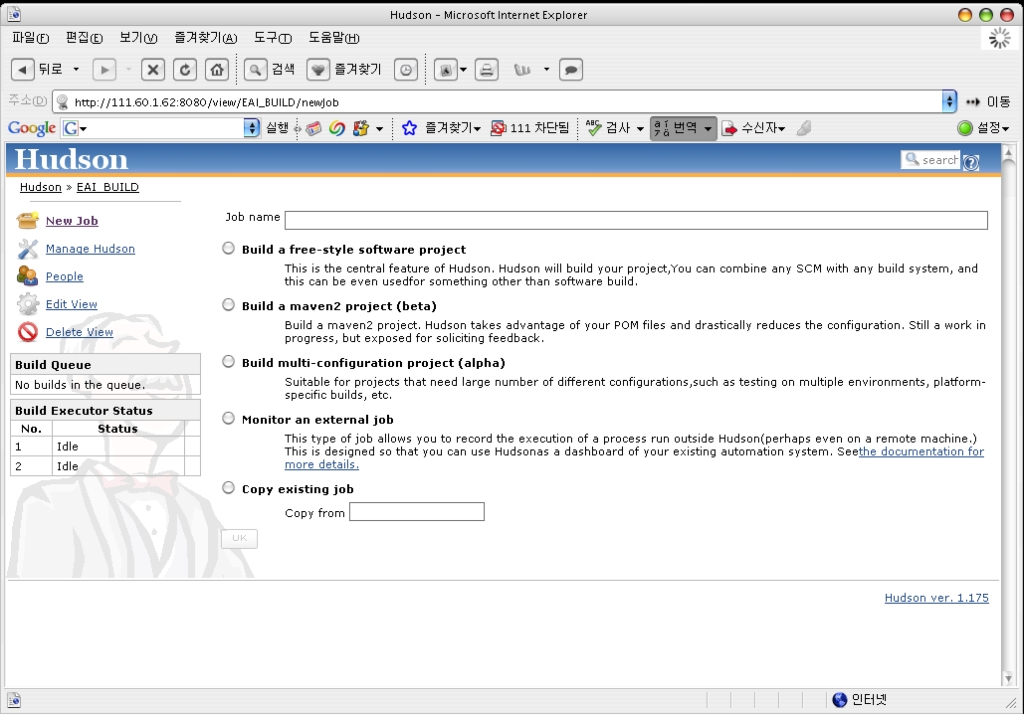Open the 번역 translate dropdown

tap(708, 129)
